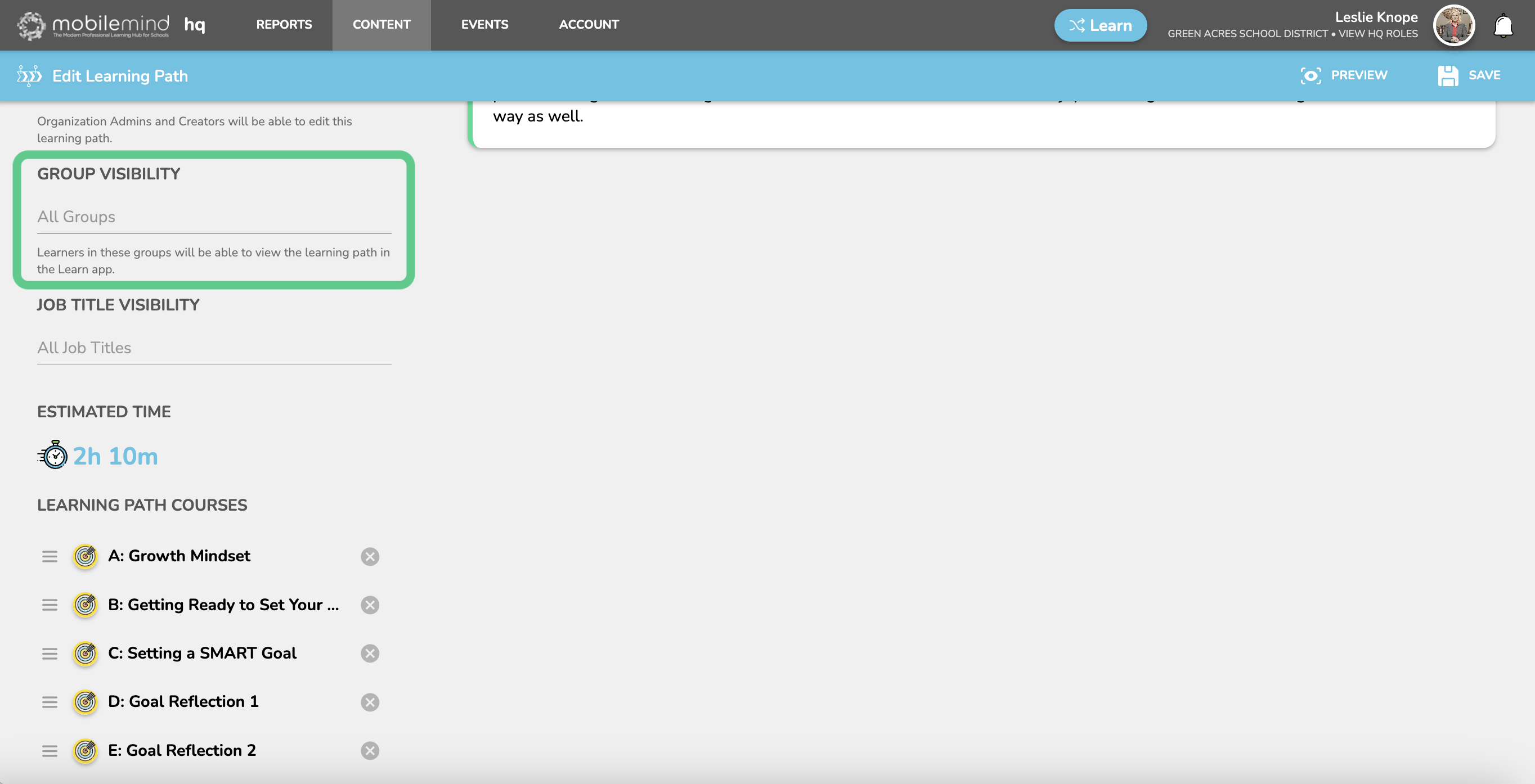The image size is (1535, 784).
Task: Click the Save floppy disk icon
Action: [1447, 76]
